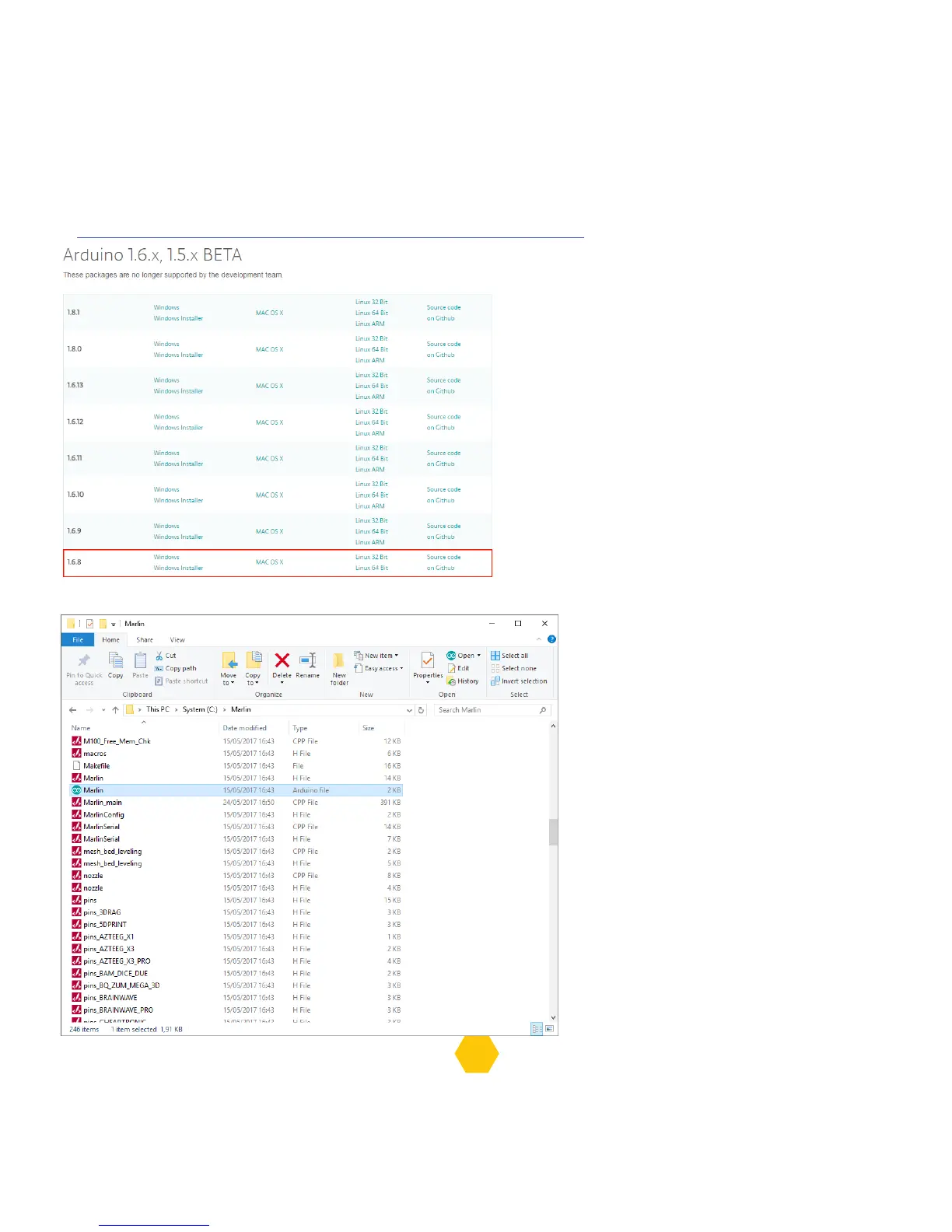Image resolution: width=952 pixels, height=1232 pixels.
Task: Click the Cut scissors command
Action: tap(166, 656)
